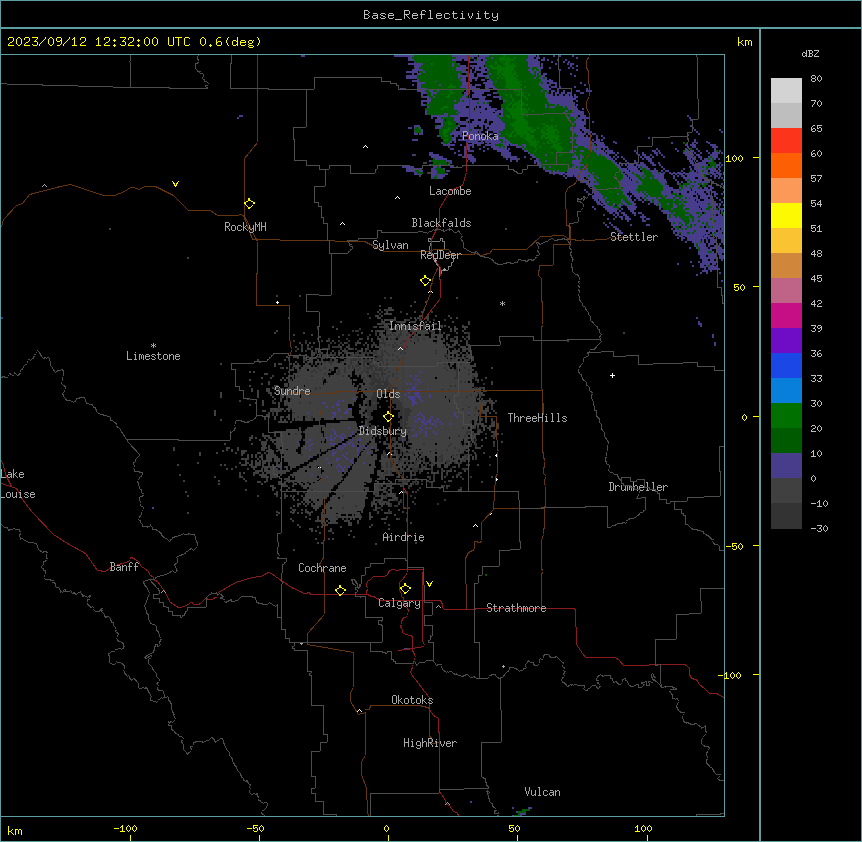Image resolution: width=862 pixels, height=842 pixels.
Task: Click the dBZ legend heading
Action: pos(810,53)
